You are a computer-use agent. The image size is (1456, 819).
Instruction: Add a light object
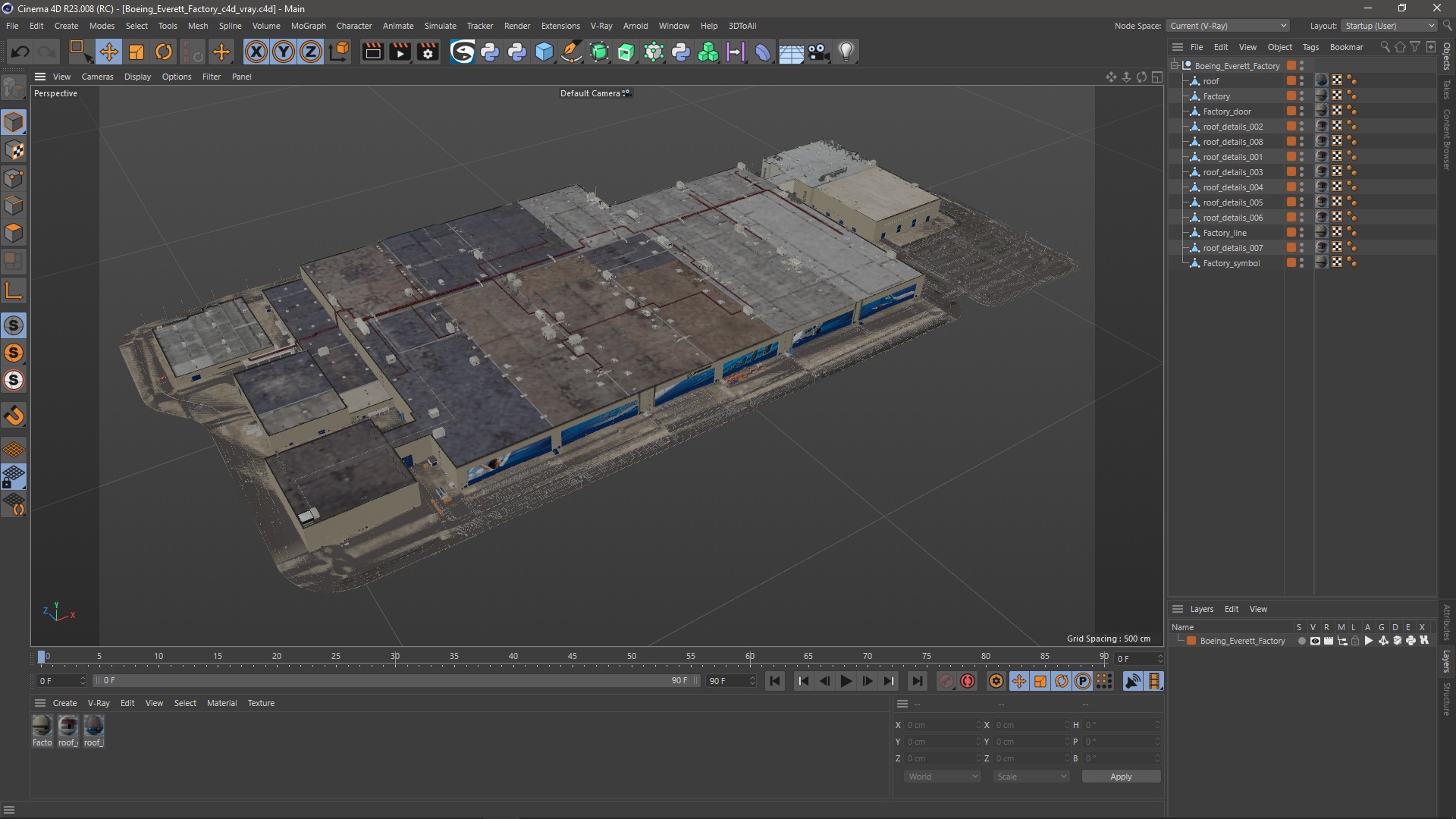pyautogui.click(x=846, y=52)
